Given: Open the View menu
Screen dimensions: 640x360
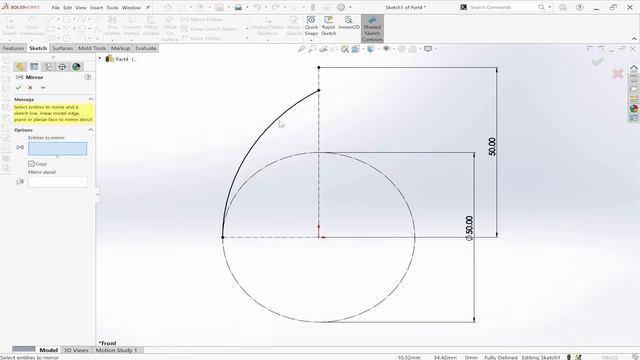Looking at the screenshot, I should click(81, 8).
